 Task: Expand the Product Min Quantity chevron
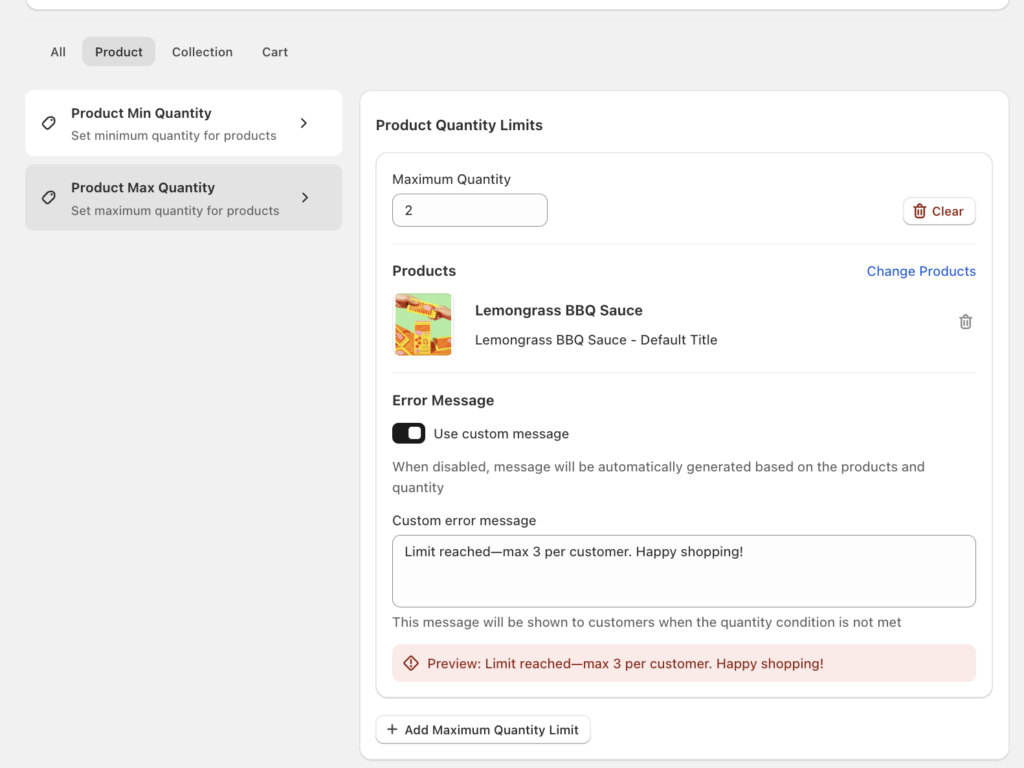(304, 123)
